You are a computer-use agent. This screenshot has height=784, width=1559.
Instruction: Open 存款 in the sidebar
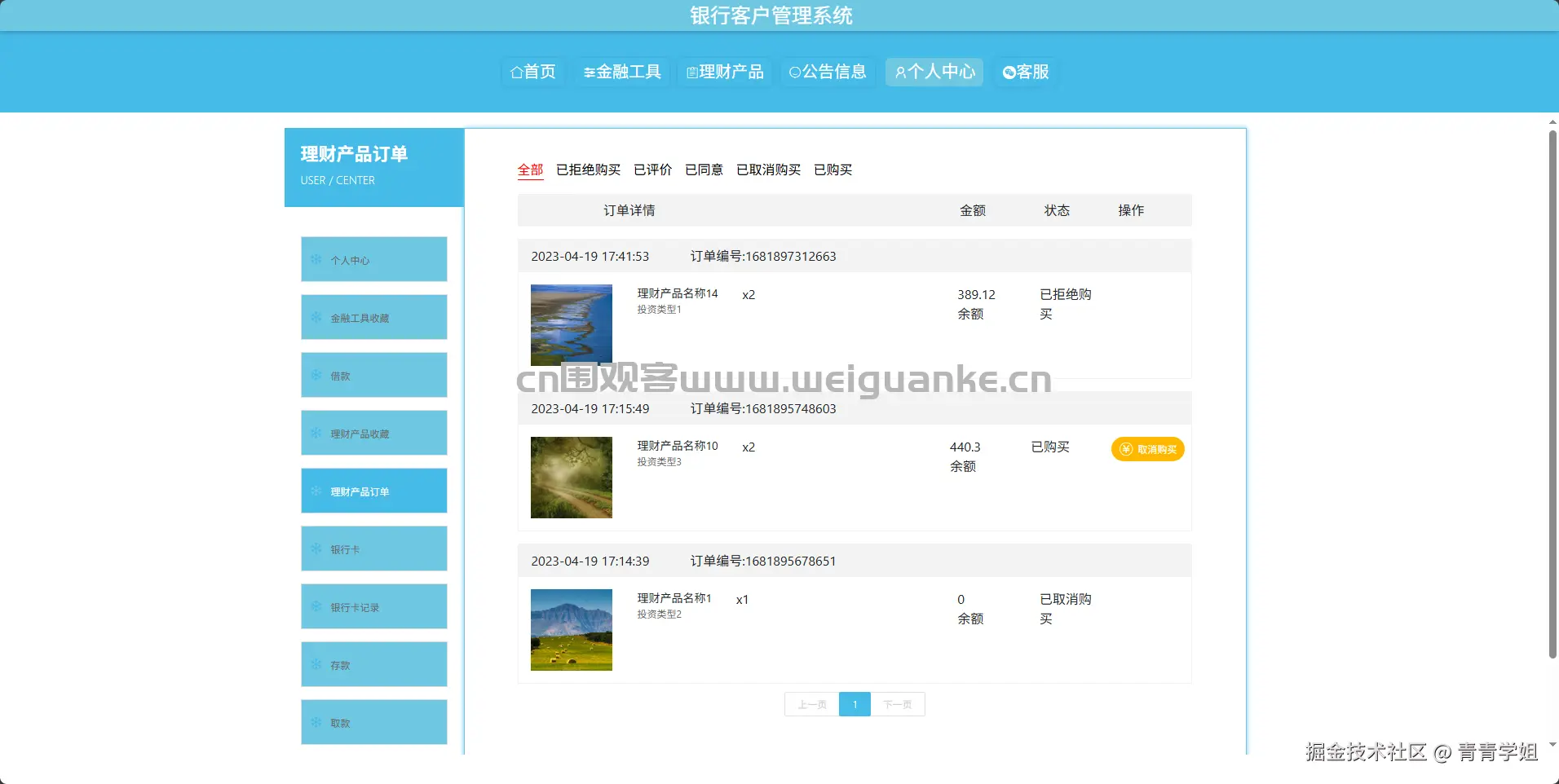(374, 664)
